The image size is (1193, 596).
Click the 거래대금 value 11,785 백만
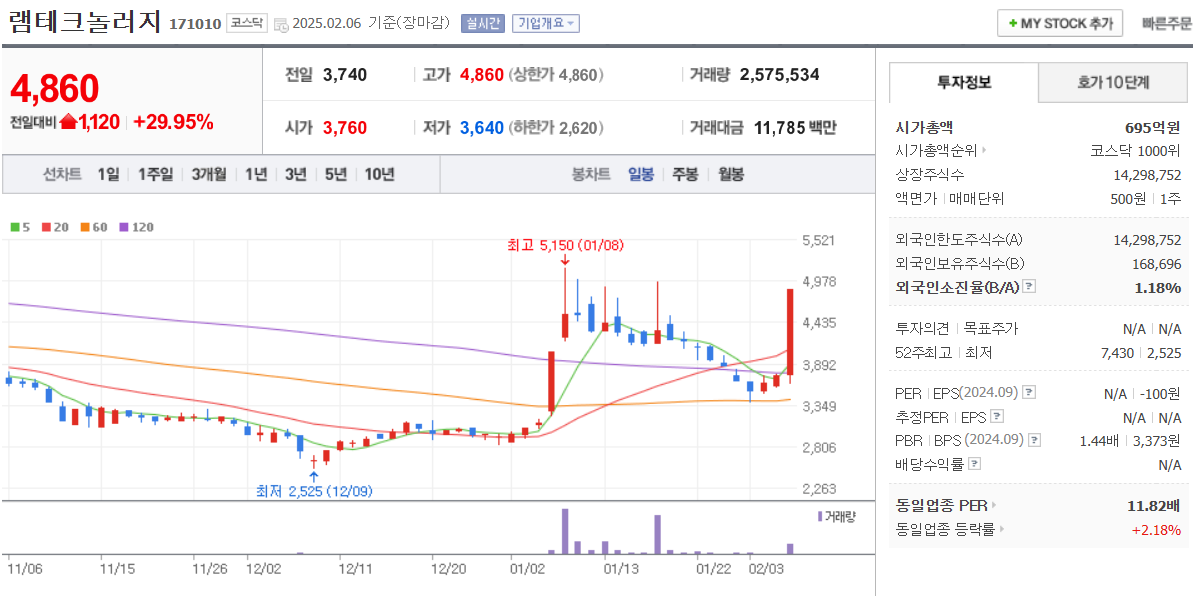tap(795, 127)
